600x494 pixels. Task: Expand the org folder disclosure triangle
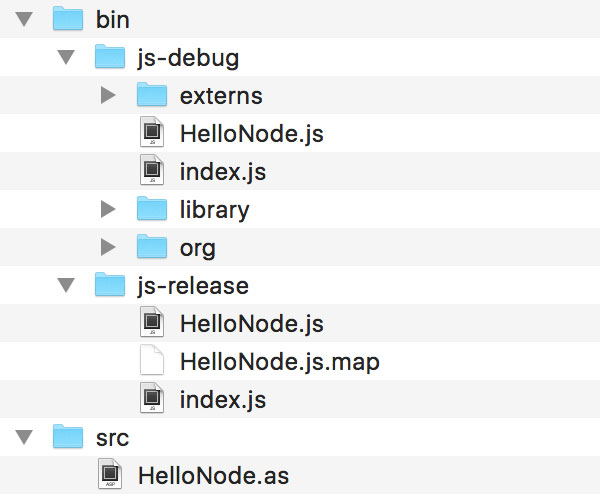[x=109, y=248]
